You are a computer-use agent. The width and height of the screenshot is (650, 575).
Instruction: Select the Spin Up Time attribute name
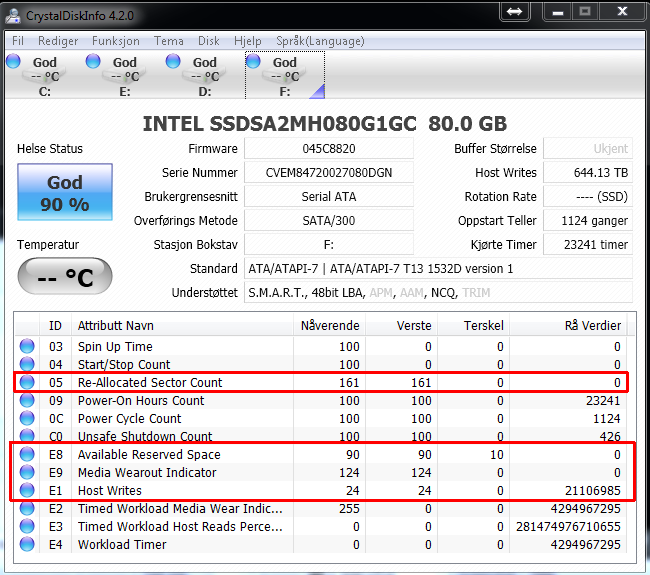(115, 347)
